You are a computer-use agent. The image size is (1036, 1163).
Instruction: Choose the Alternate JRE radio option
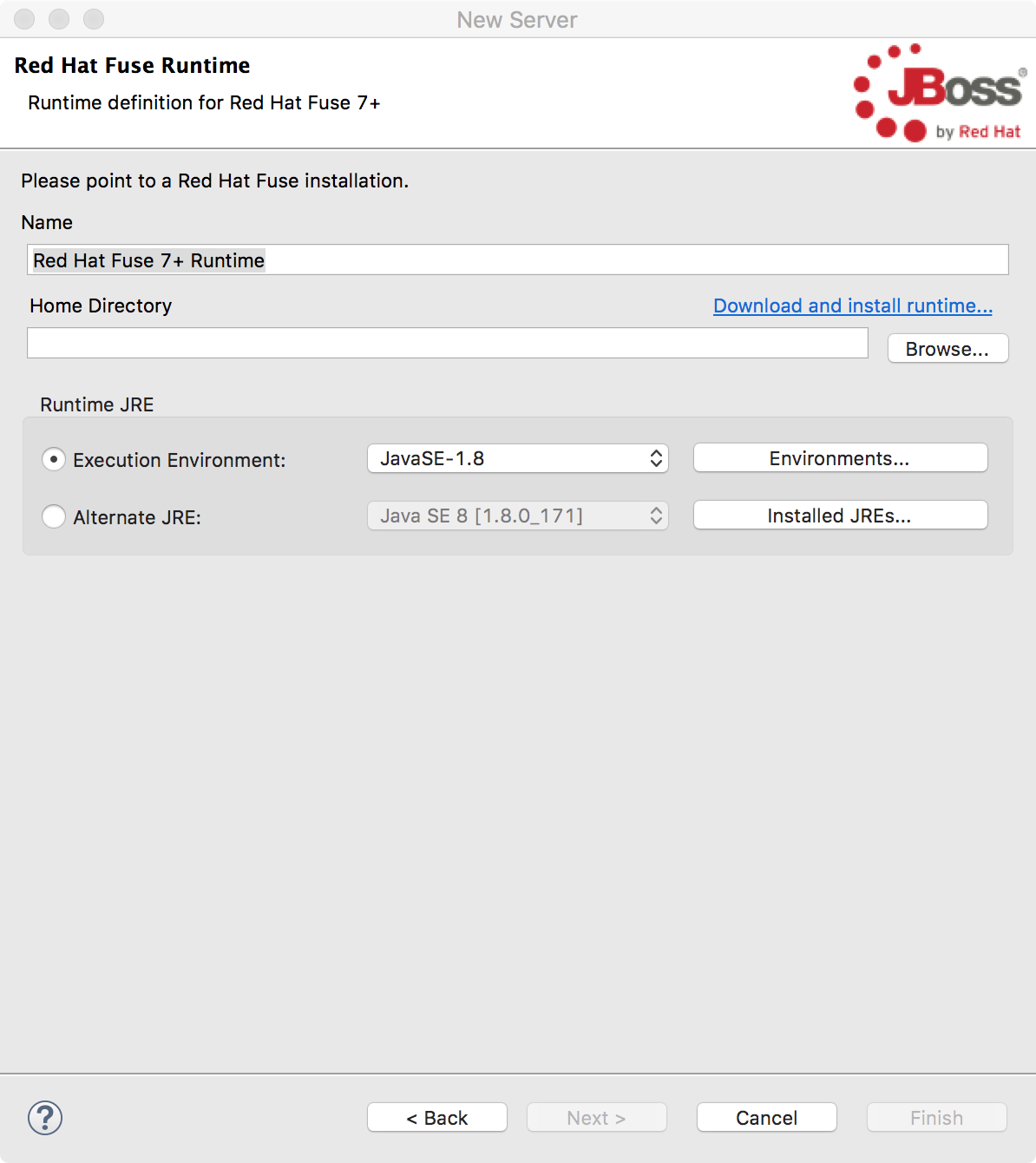coord(54,516)
